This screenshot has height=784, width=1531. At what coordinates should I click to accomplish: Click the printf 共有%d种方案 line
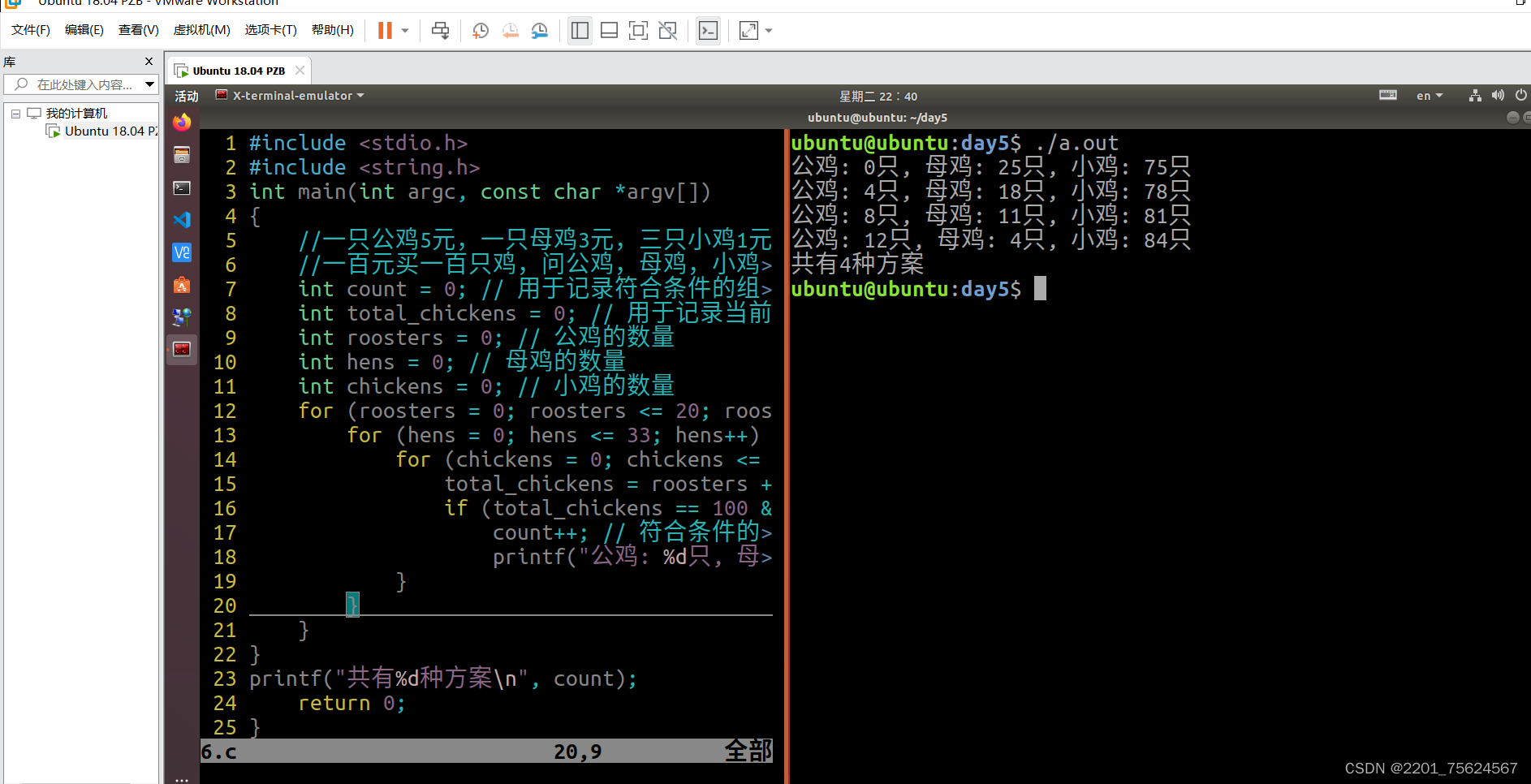tap(443, 678)
